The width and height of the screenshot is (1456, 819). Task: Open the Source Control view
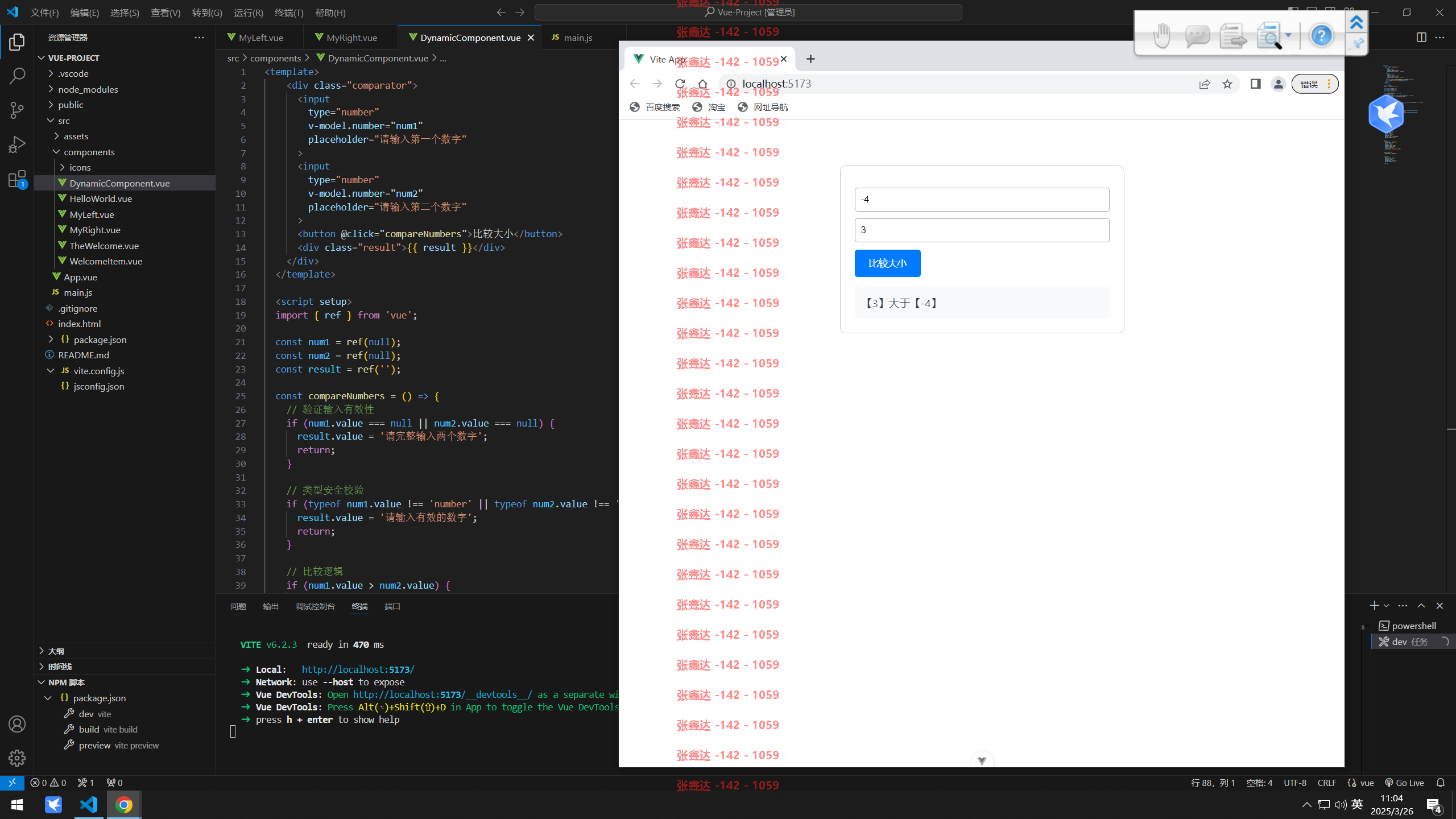pos(17,110)
